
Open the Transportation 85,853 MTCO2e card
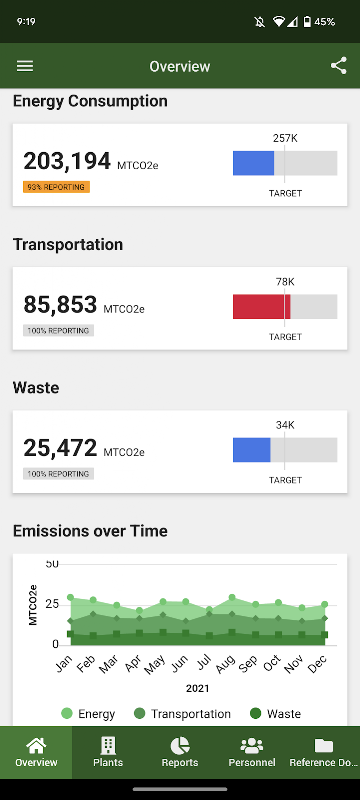[x=180, y=308]
